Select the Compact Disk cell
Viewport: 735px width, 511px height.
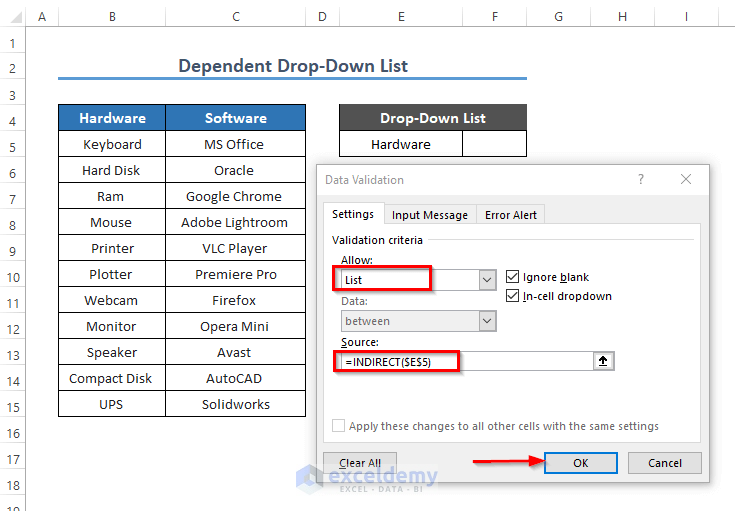point(112,378)
